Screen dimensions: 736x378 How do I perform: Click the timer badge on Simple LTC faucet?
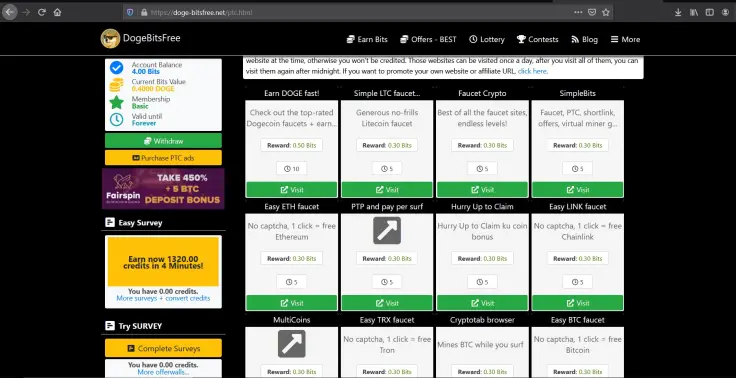click(x=387, y=169)
